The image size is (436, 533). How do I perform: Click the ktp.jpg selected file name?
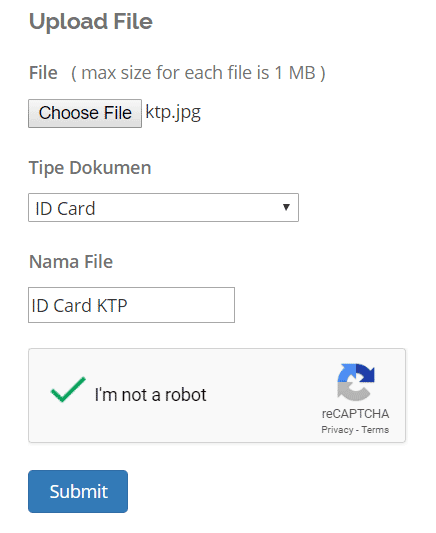point(173,113)
